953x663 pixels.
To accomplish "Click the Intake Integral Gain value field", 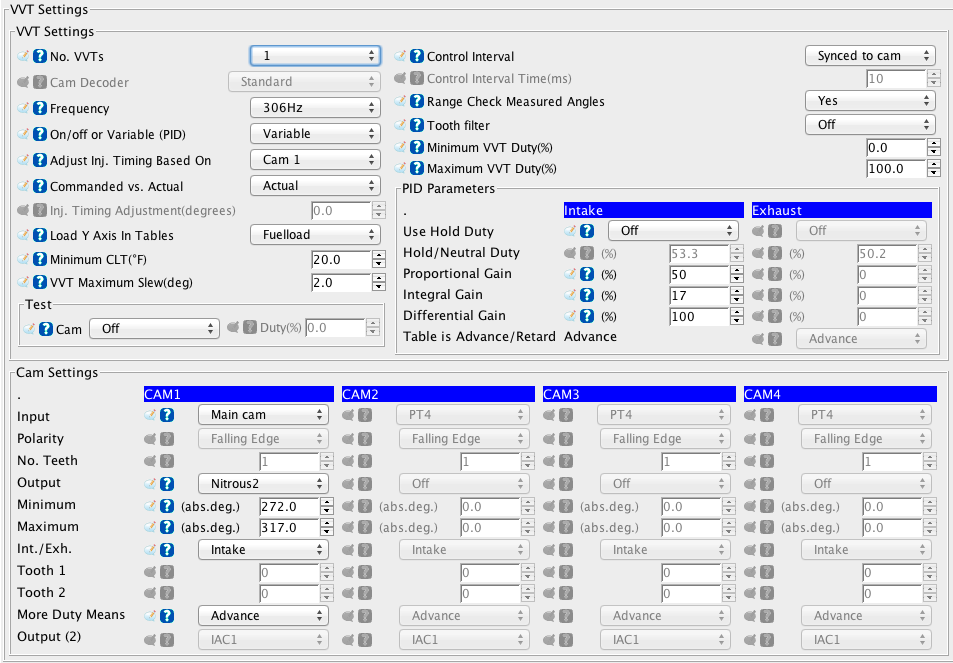I will tap(700, 295).
